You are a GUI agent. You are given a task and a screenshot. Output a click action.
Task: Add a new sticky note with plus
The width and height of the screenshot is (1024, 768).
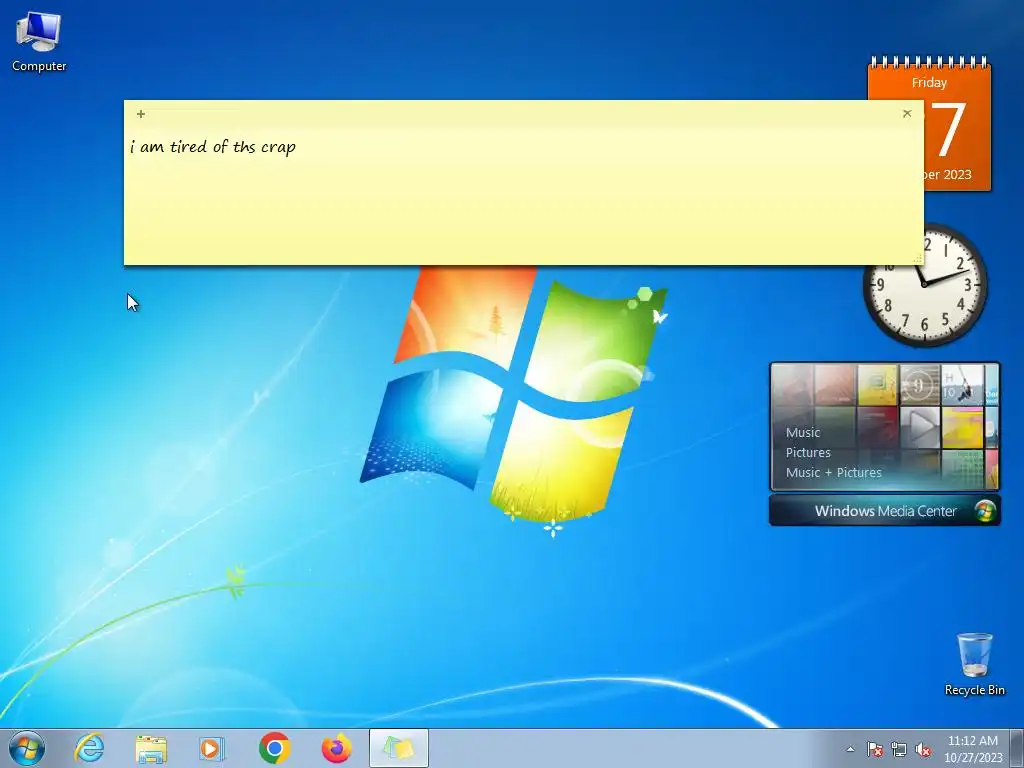[140, 114]
